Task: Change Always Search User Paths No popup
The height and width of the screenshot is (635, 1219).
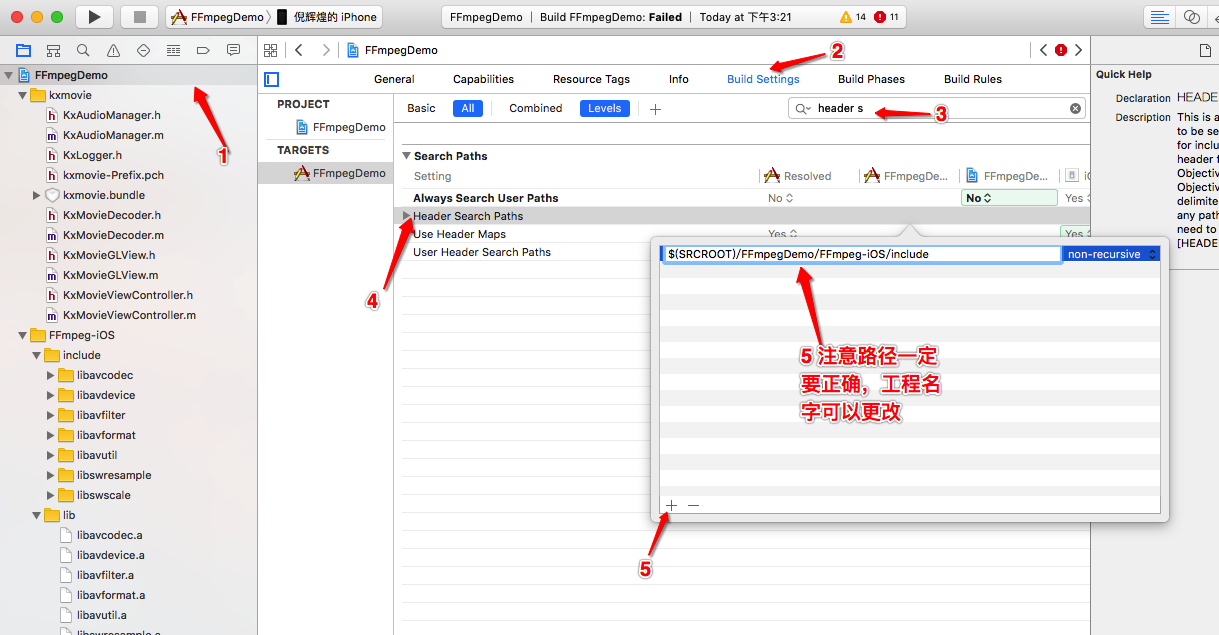Action: tap(1008, 198)
